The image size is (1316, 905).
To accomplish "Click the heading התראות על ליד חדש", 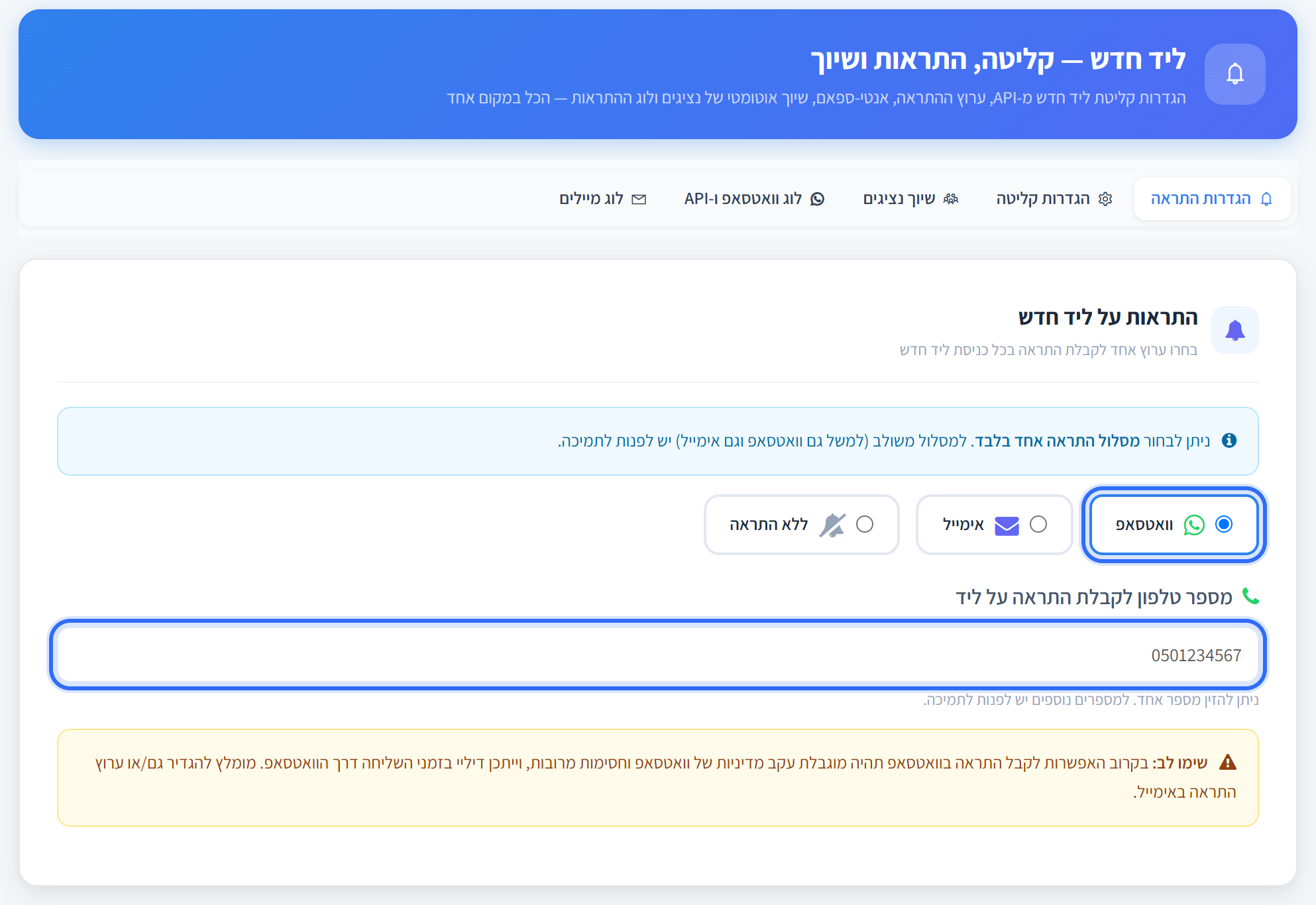I will [1108, 317].
